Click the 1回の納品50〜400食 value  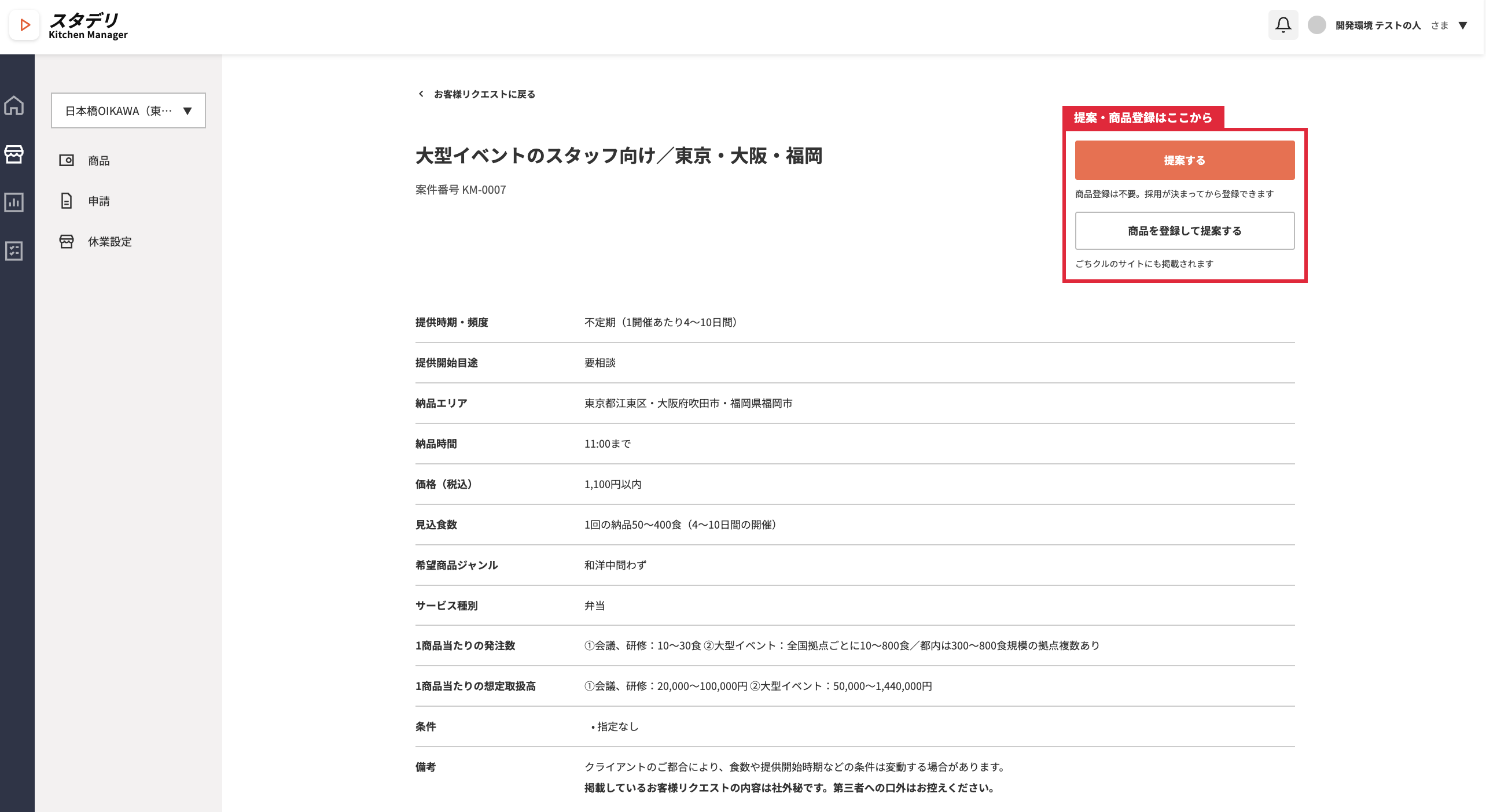point(680,525)
